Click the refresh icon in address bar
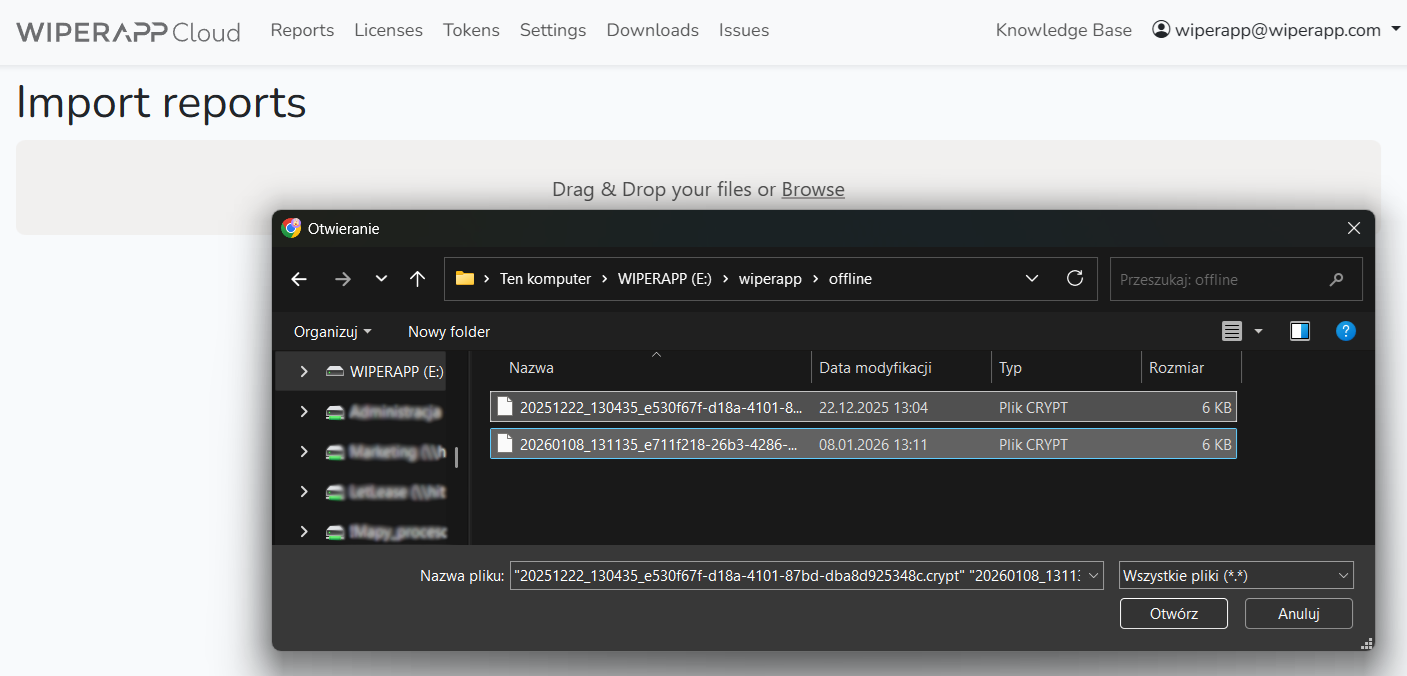 (1075, 279)
